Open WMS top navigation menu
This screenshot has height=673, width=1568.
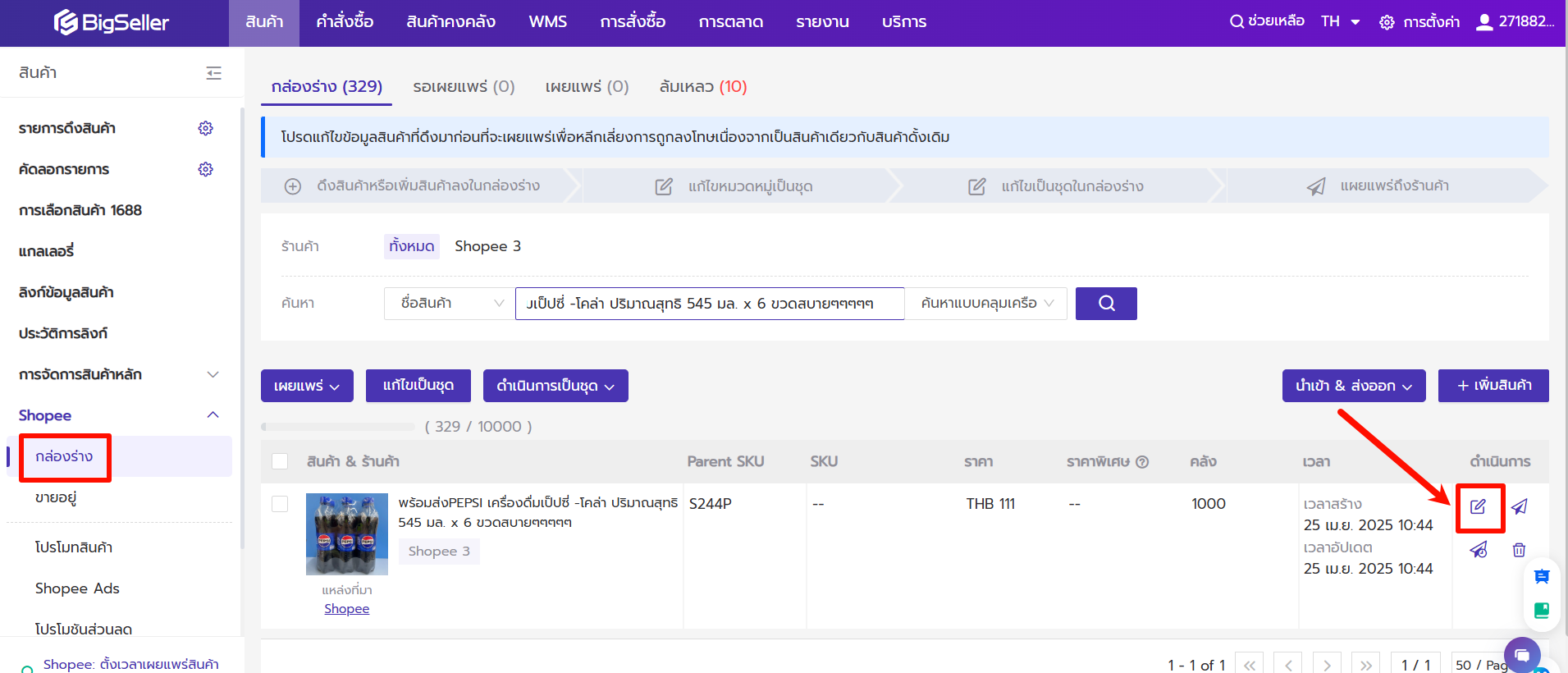pos(547,22)
